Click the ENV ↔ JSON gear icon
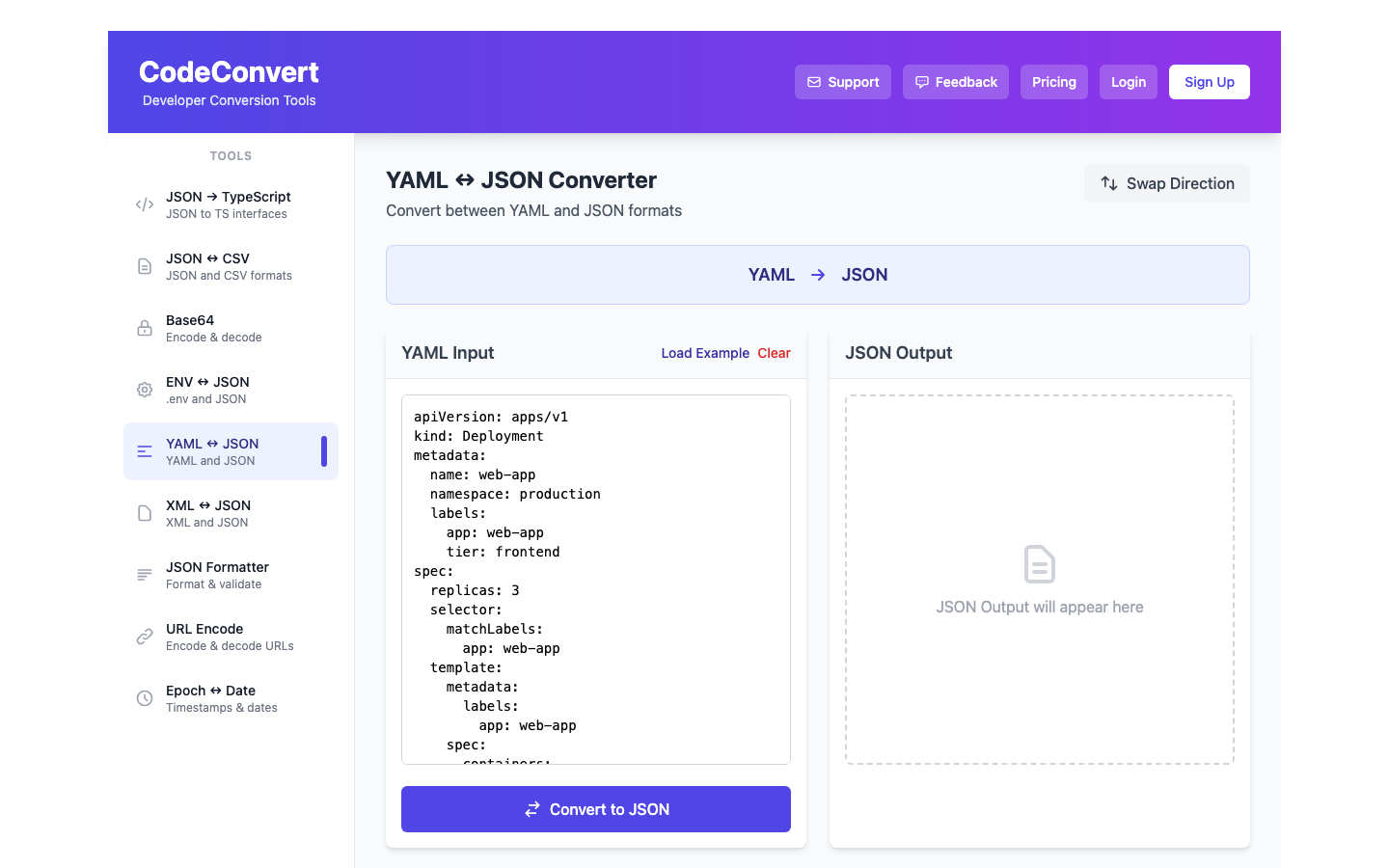The width and height of the screenshot is (1389, 868). pos(144,389)
